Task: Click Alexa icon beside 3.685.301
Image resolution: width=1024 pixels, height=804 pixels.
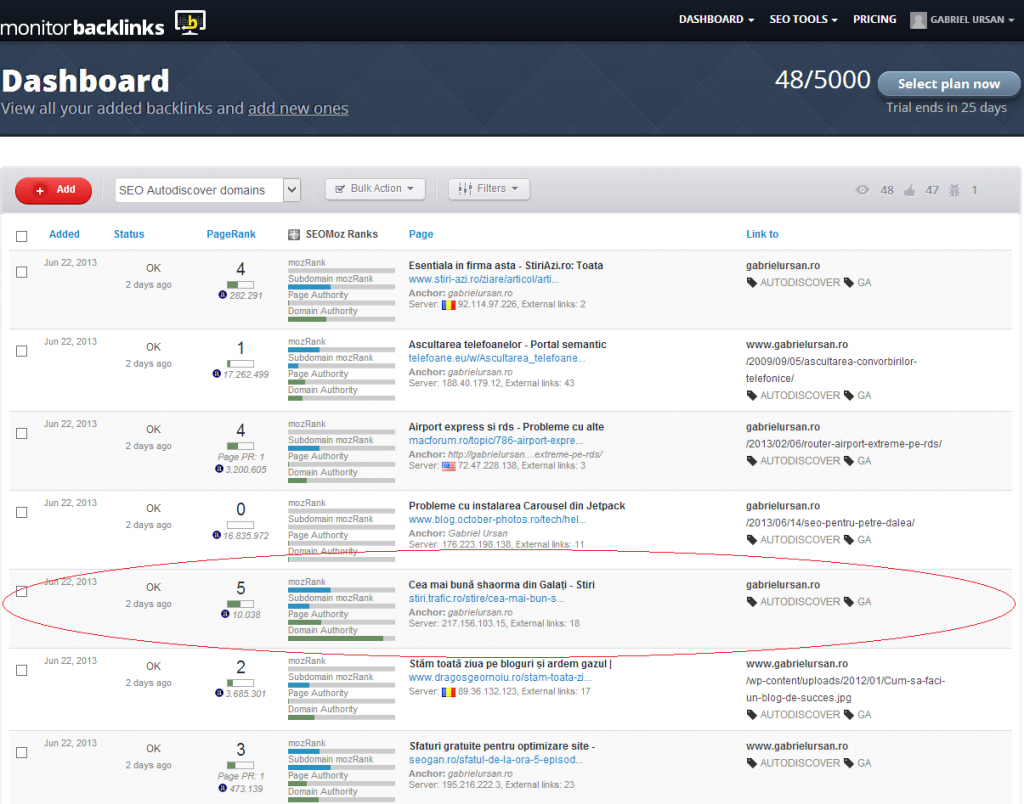Action: [x=219, y=693]
